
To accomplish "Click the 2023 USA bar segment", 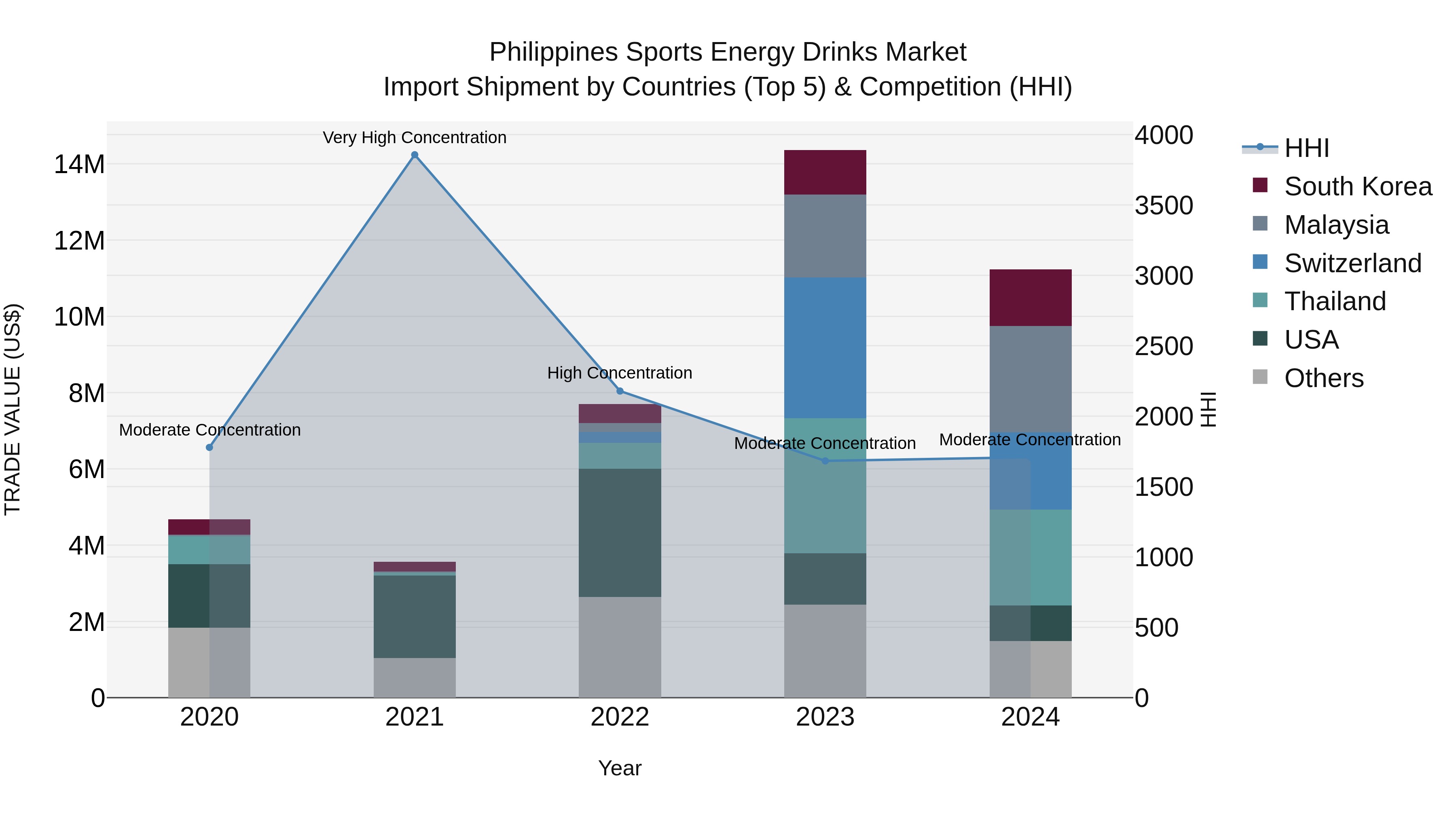I will point(825,579).
